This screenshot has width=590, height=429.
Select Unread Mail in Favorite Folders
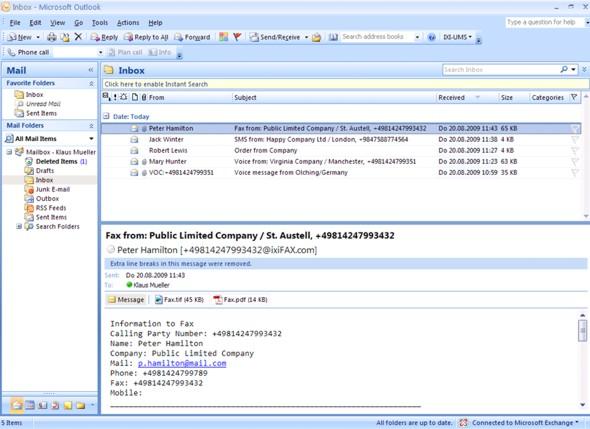43,104
